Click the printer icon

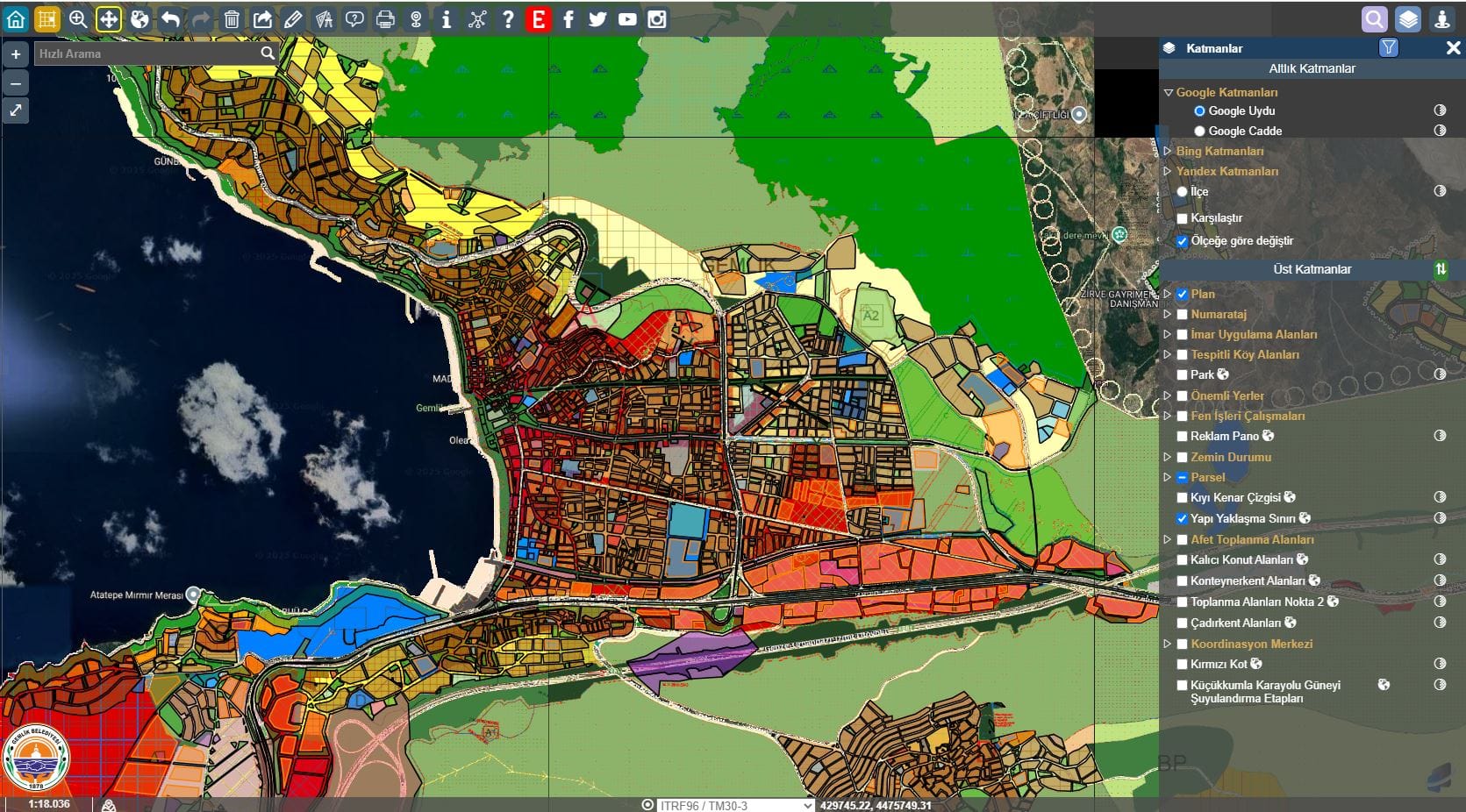385,19
